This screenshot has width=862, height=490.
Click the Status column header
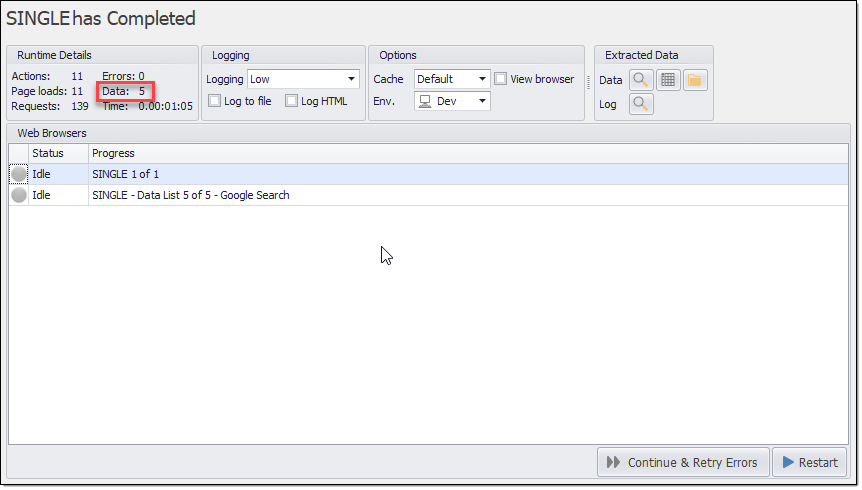click(48, 153)
